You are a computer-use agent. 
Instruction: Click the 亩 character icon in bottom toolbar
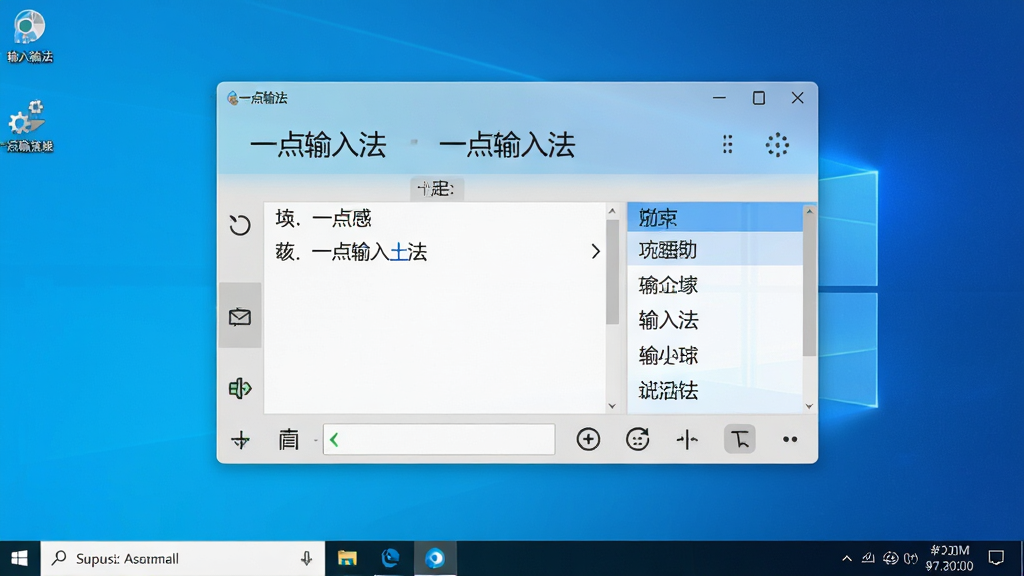(288, 440)
